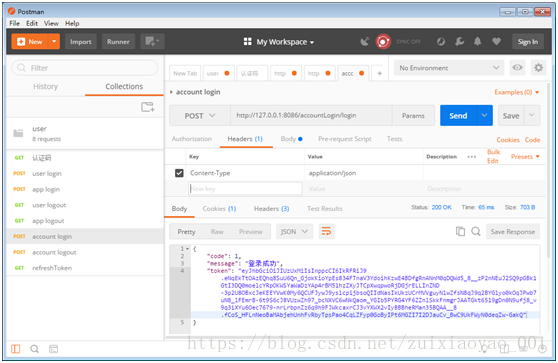Viewport: 558px width, 363px height.
Task: Open the File menu
Action: pos(15,23)
